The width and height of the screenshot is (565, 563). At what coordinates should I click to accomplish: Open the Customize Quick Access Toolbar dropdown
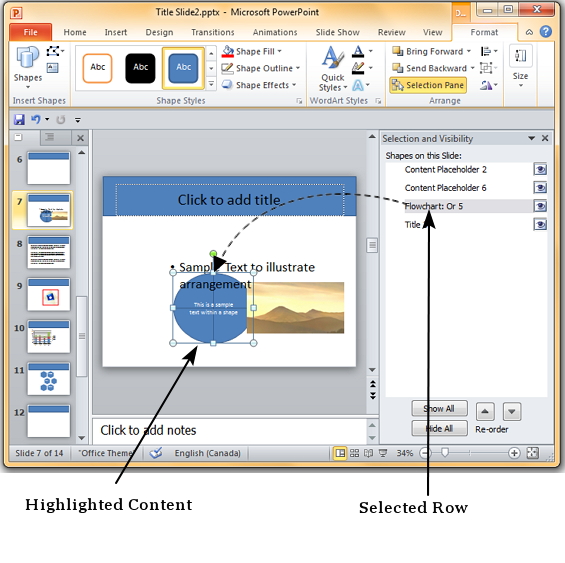click(78, 120)
